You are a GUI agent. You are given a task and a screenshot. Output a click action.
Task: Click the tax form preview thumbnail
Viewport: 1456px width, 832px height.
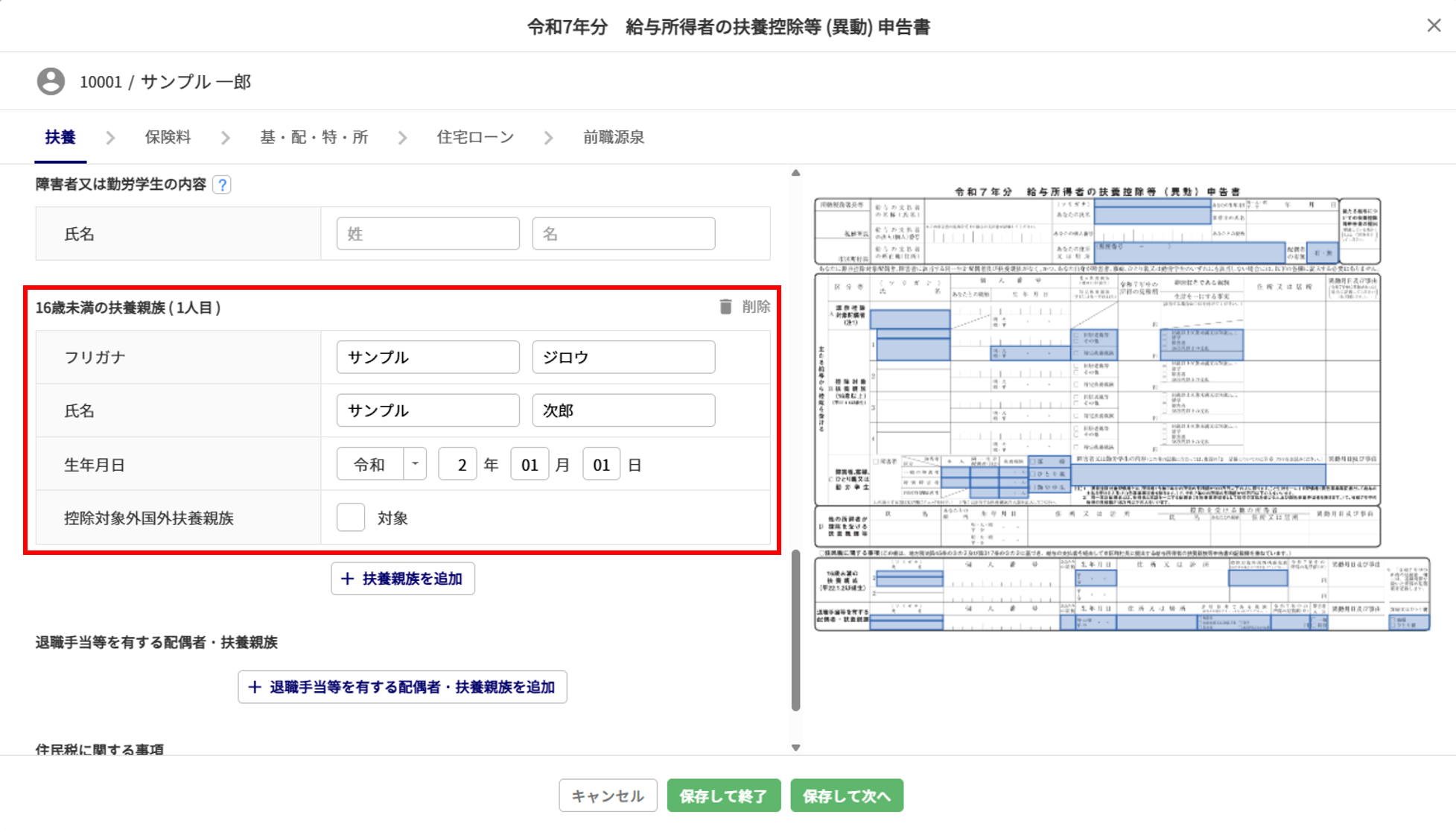pos(1121,410)
